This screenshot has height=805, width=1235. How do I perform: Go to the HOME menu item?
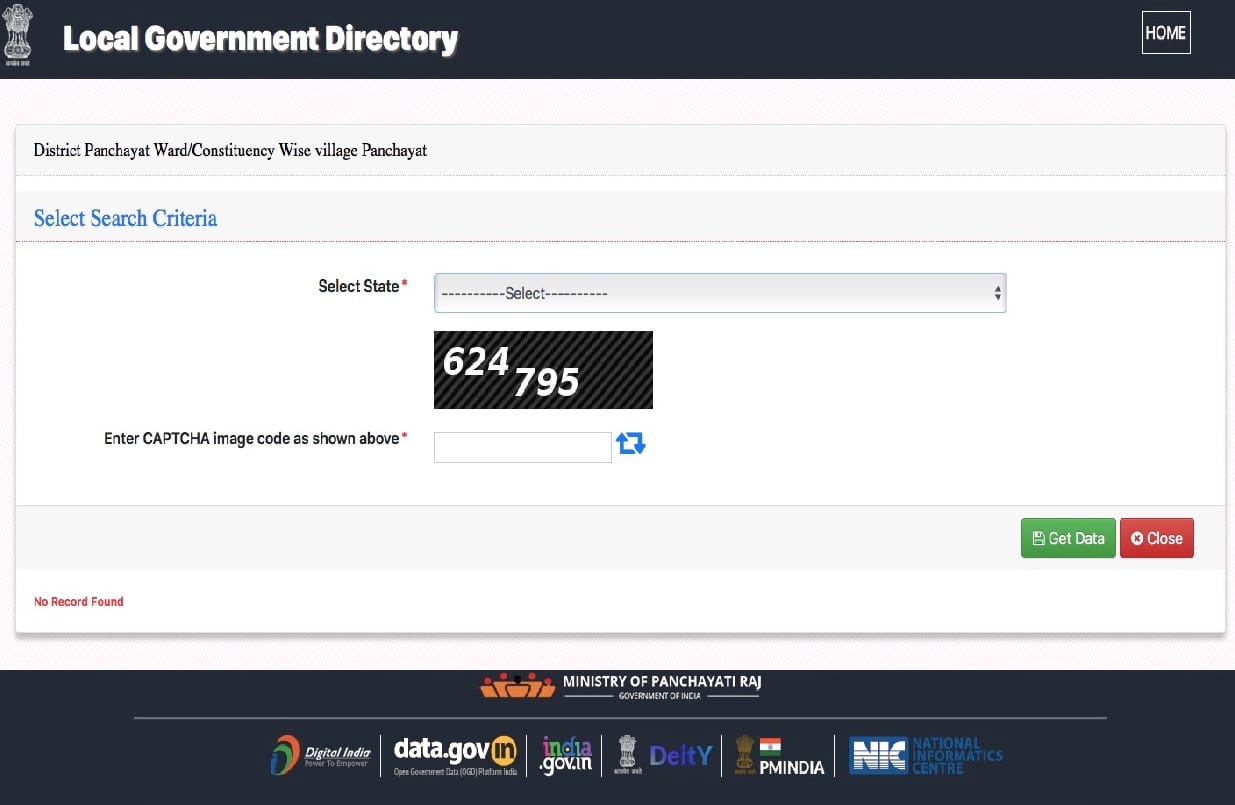1165,33
